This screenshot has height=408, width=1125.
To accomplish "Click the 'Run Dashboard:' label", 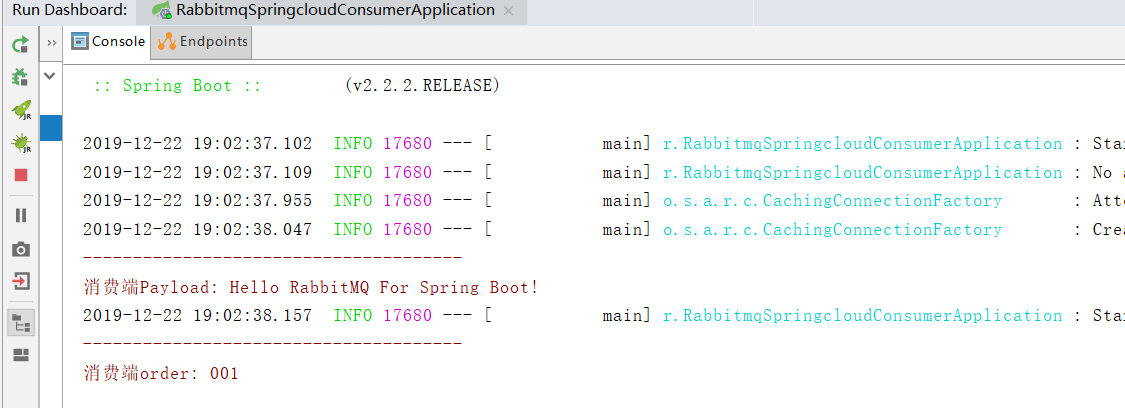I will pos(69,10).
